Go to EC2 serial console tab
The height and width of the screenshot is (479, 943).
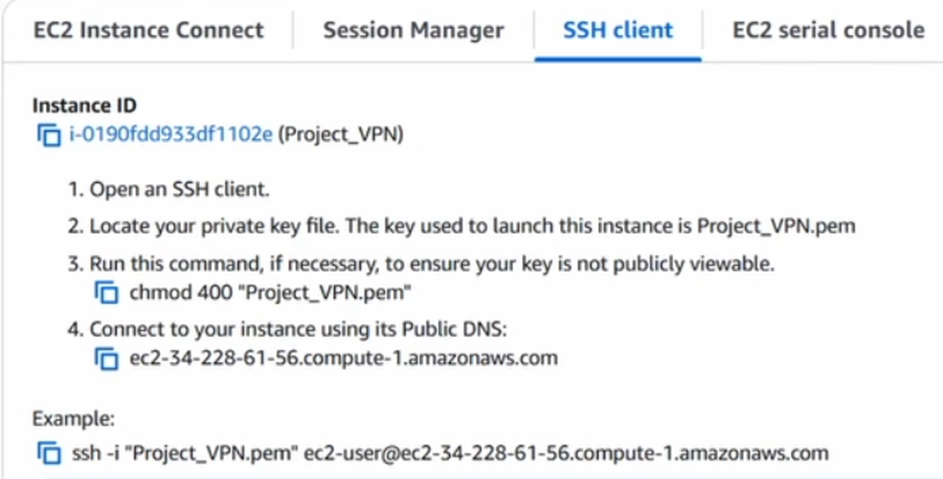point(828,30)
